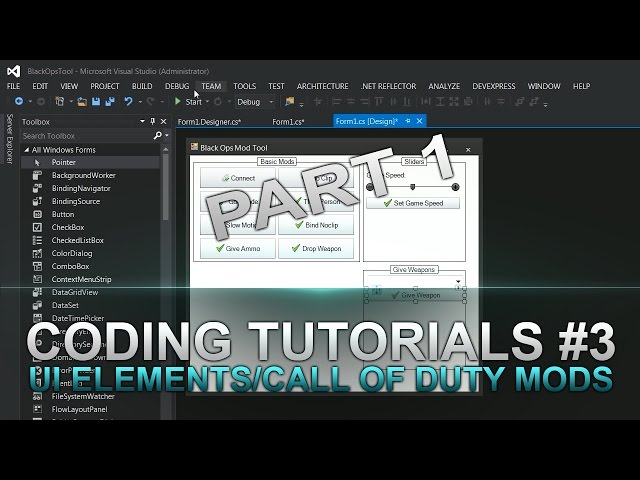The image size is (640, 480).
Task: Open the Start button dropdown arrow
Action: [x=207, y=102]
